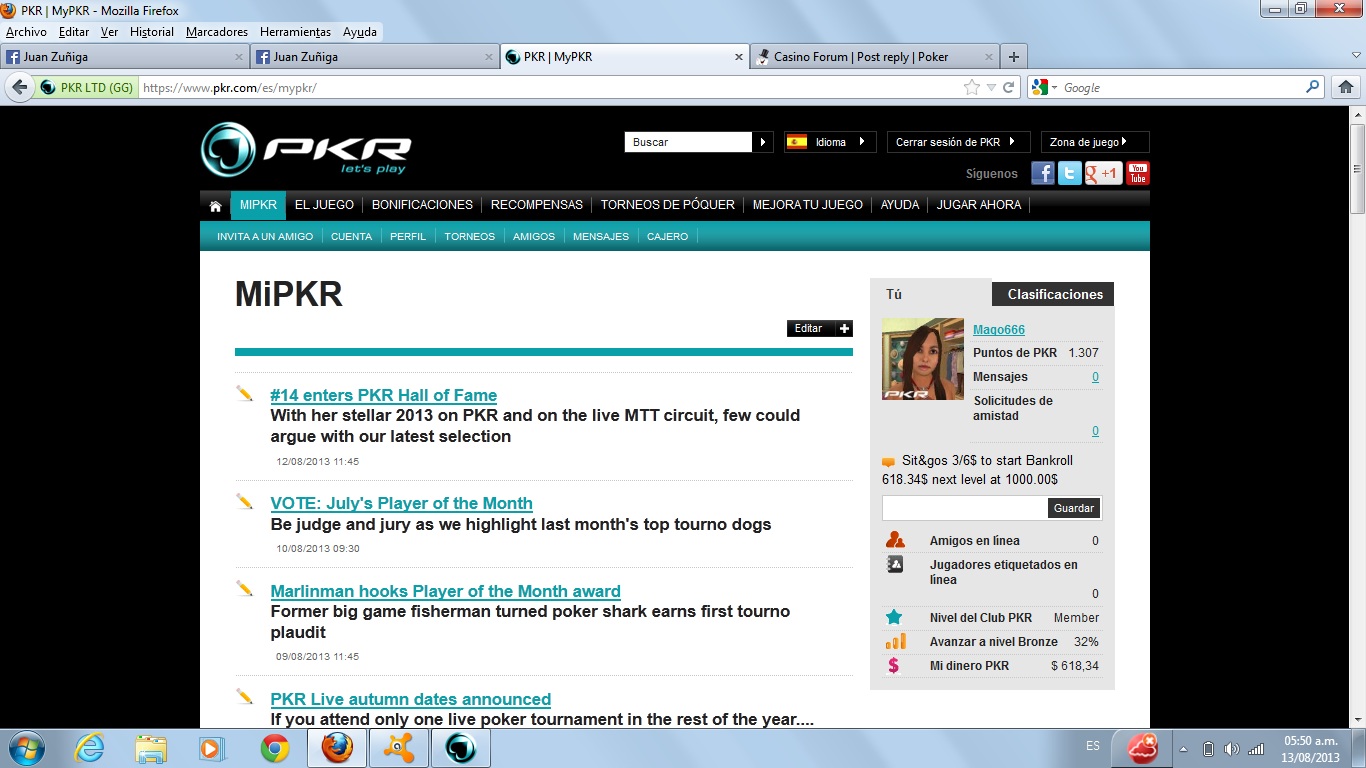Expand the Editar plus control
1366x768 pixels.
[x=845, y=328]
